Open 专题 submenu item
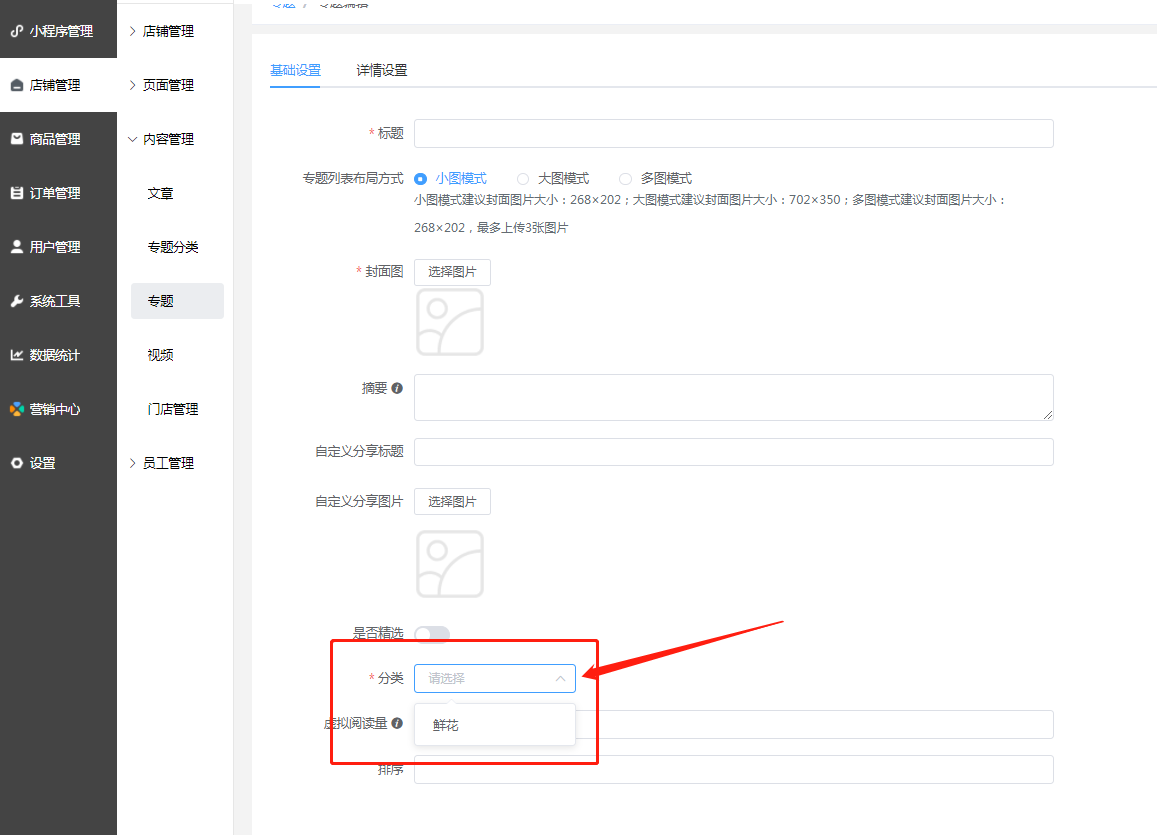The height and width of the screenshot is (835, 1157). [177, 301]
